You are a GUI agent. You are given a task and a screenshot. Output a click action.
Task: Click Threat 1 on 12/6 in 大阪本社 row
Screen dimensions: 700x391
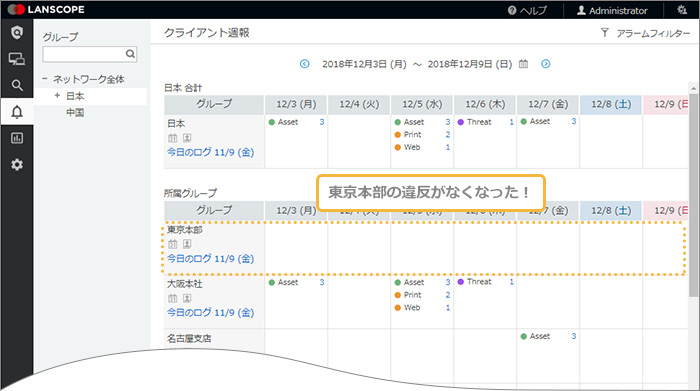pos(486,282)
